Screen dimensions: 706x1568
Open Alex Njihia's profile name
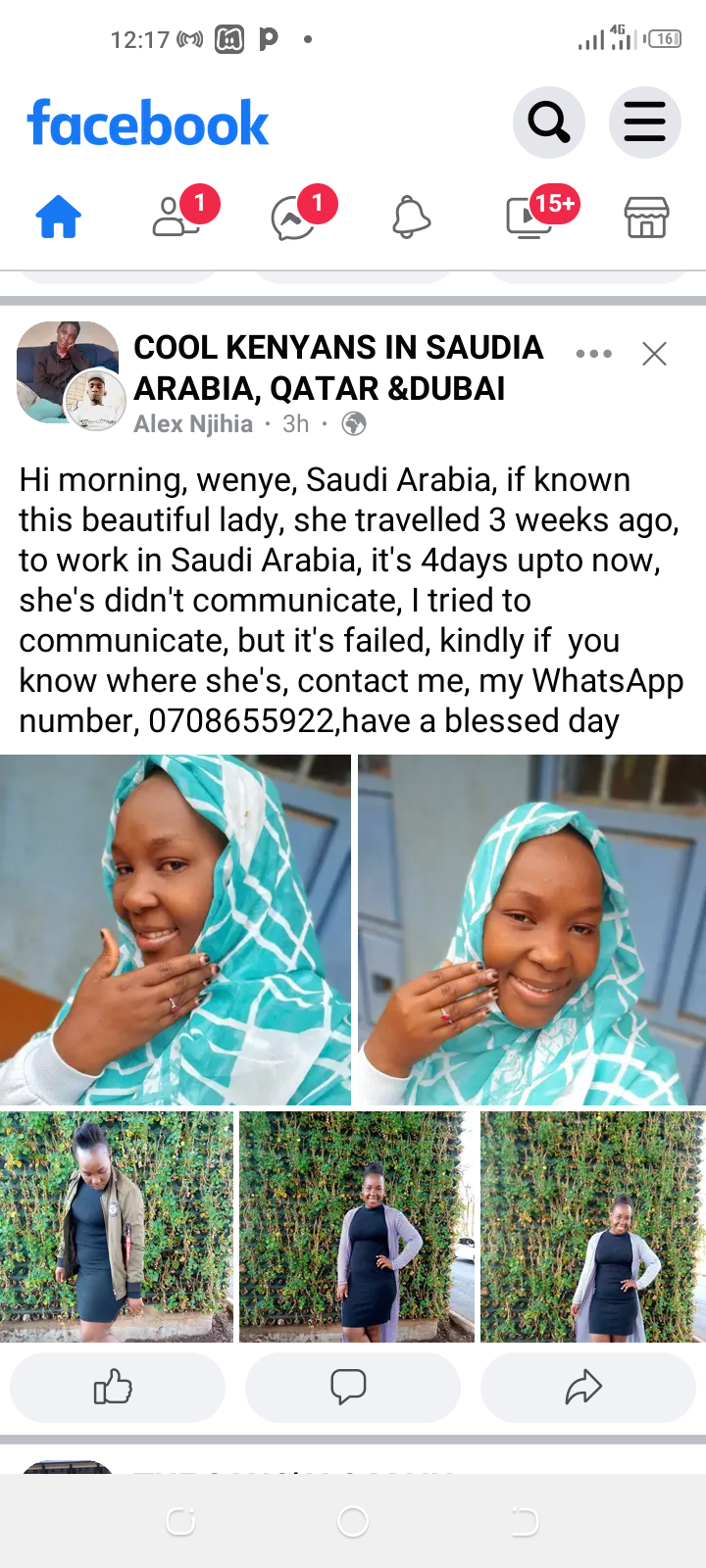coord(193,424)
